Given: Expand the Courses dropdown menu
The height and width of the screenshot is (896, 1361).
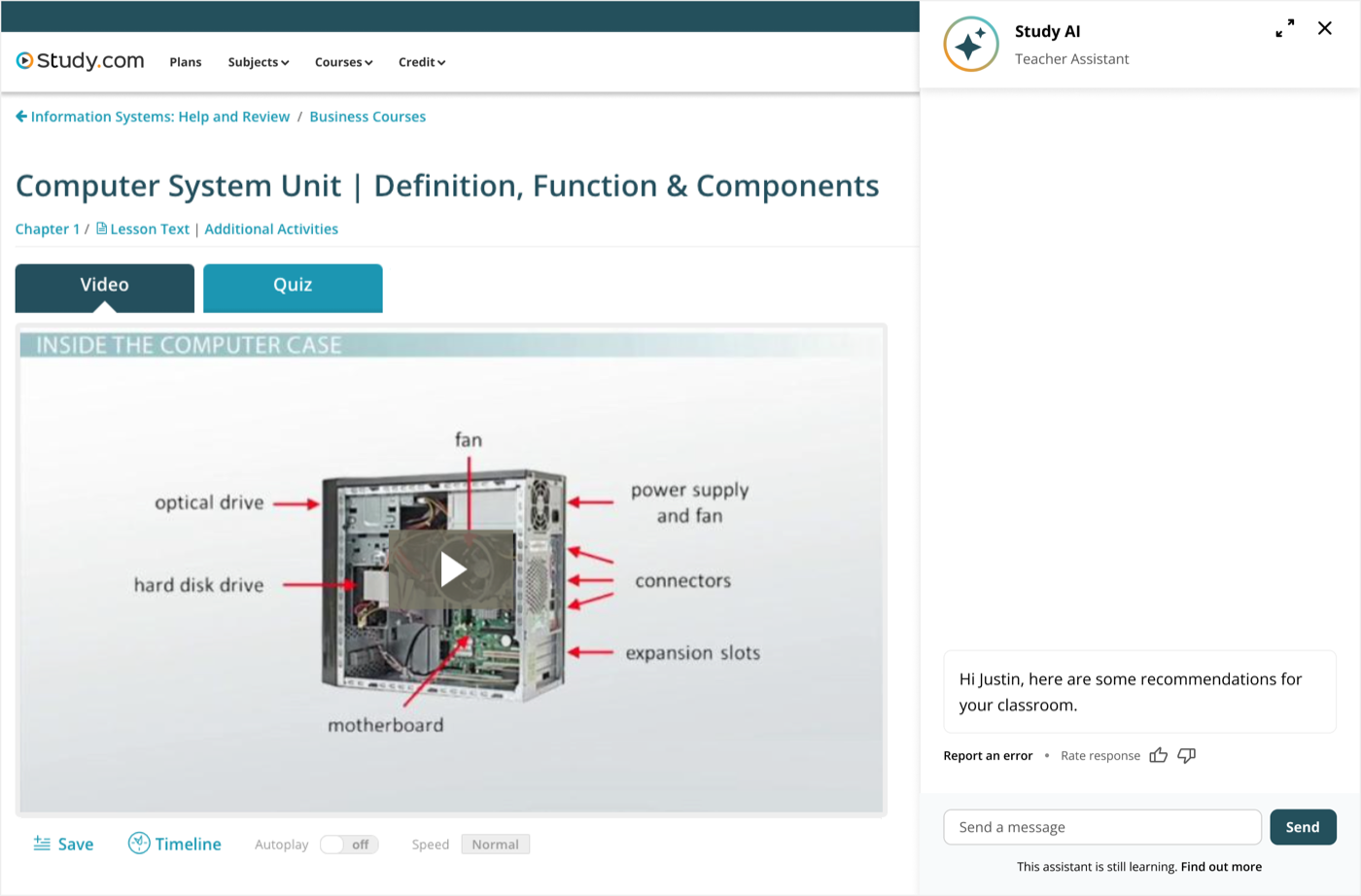Looking at the screenshot, I should point(344,62).
